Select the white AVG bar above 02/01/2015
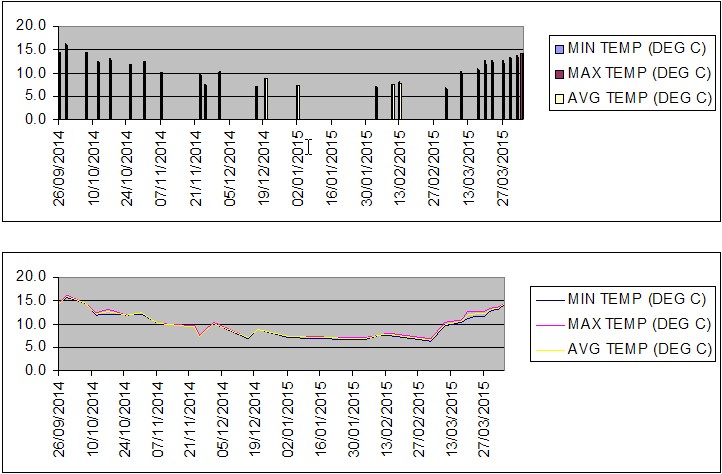The height and width of the screenshot is (474, 722). (298, 102)
